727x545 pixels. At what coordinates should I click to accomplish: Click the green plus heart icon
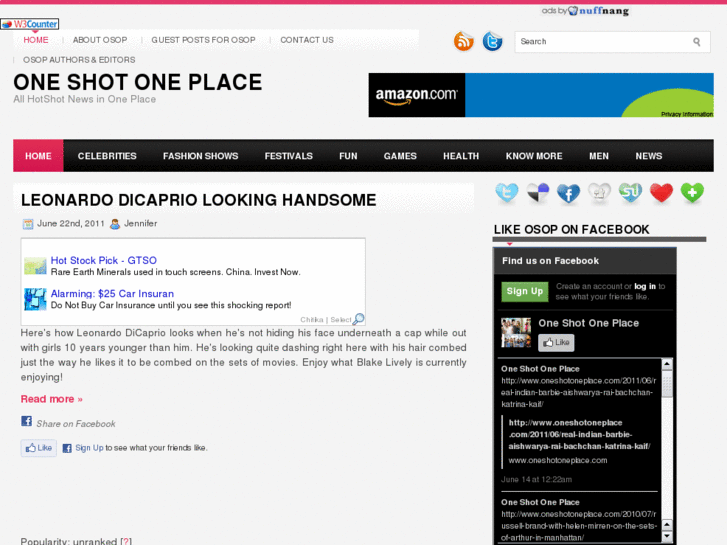[692, 193]
